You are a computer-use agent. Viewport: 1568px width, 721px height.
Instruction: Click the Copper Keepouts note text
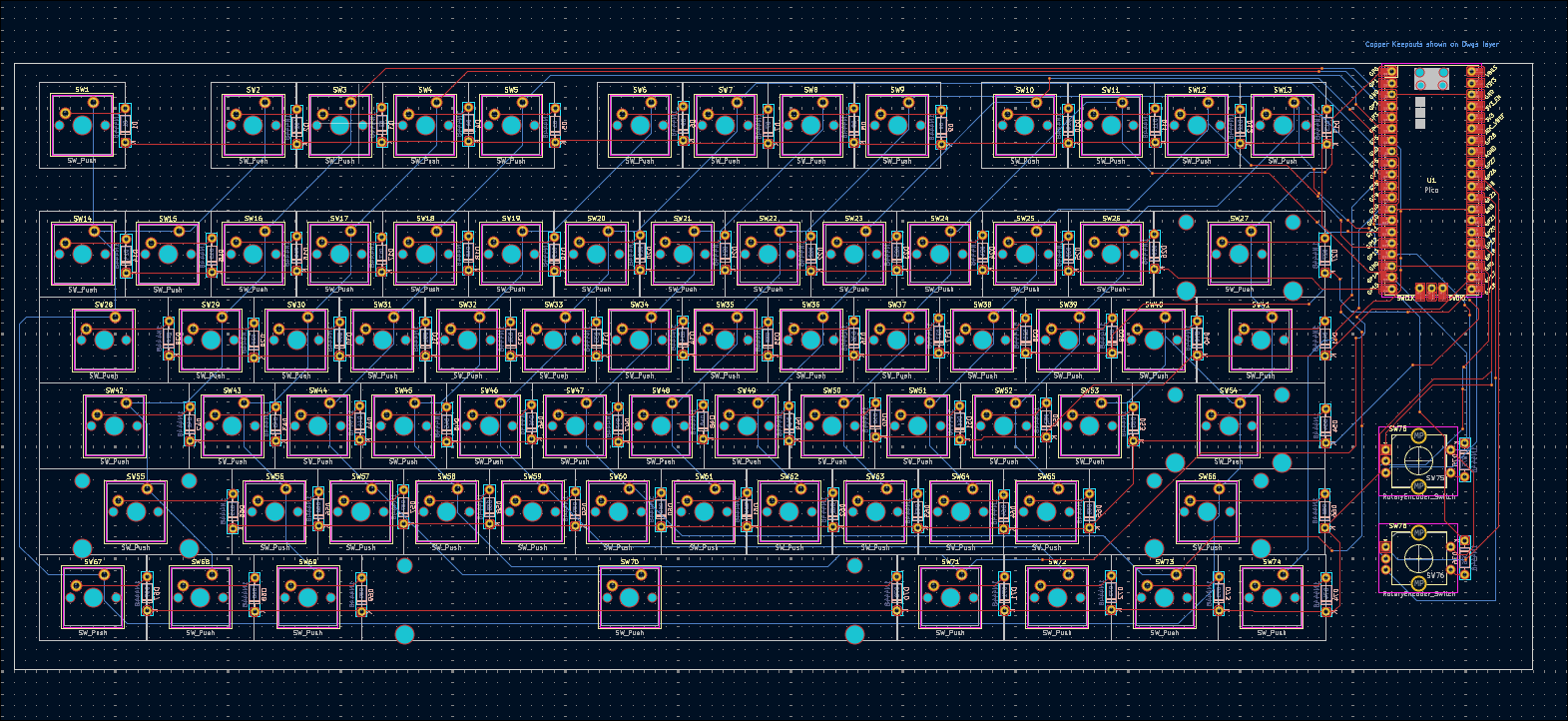tap(1431, 45)
